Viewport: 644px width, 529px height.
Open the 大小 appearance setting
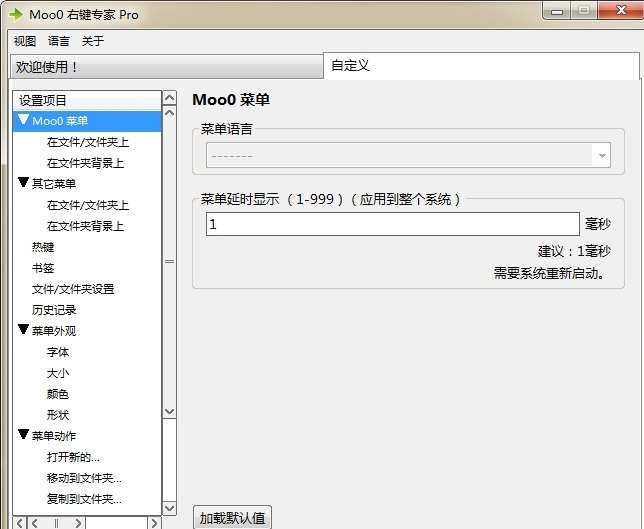click(x=58, y=373)
